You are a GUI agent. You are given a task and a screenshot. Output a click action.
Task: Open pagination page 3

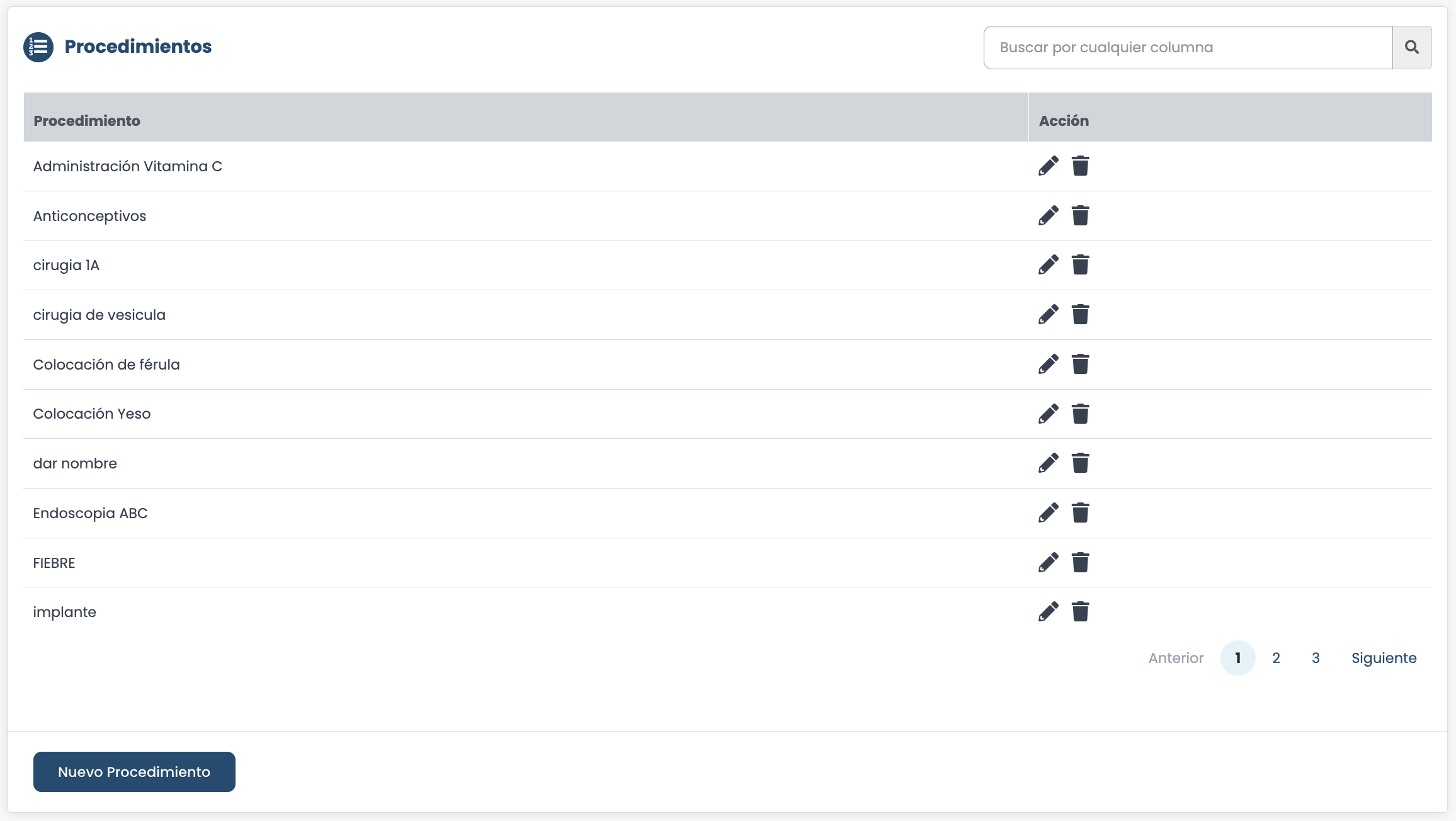[1316, 658]
